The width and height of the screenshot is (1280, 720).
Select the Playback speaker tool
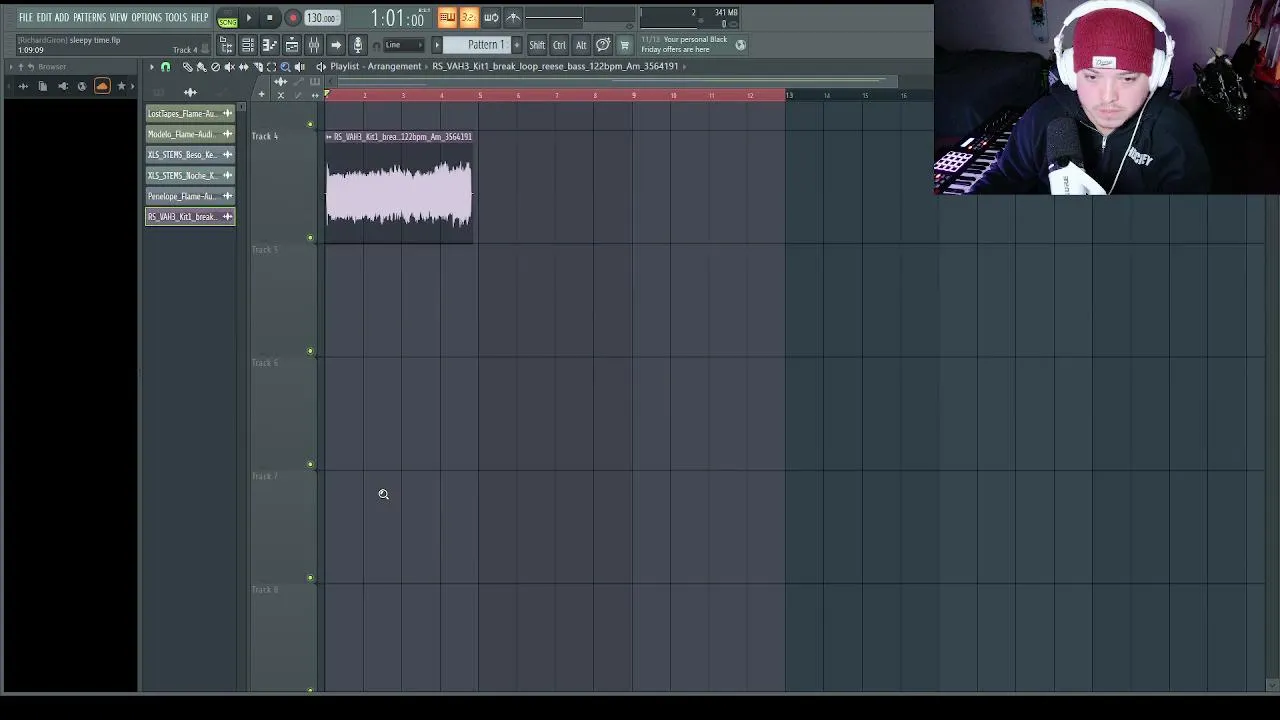click(x=299, y=66)
